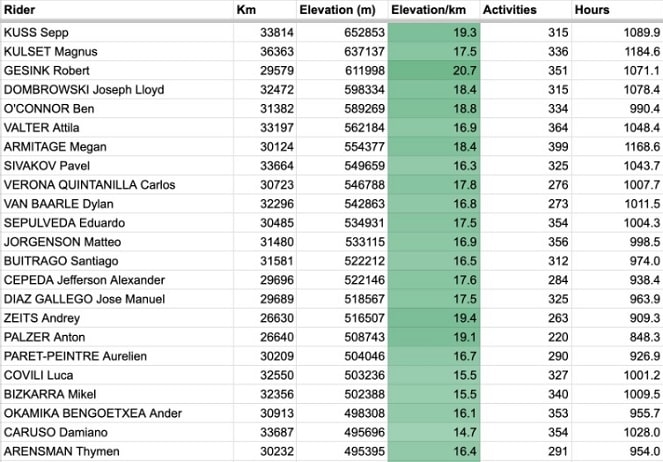Viewport: 663px width, 462px height.
Task: Click the green 20.7 cell for GESINK Robert
Action: [x=434, y=71]
